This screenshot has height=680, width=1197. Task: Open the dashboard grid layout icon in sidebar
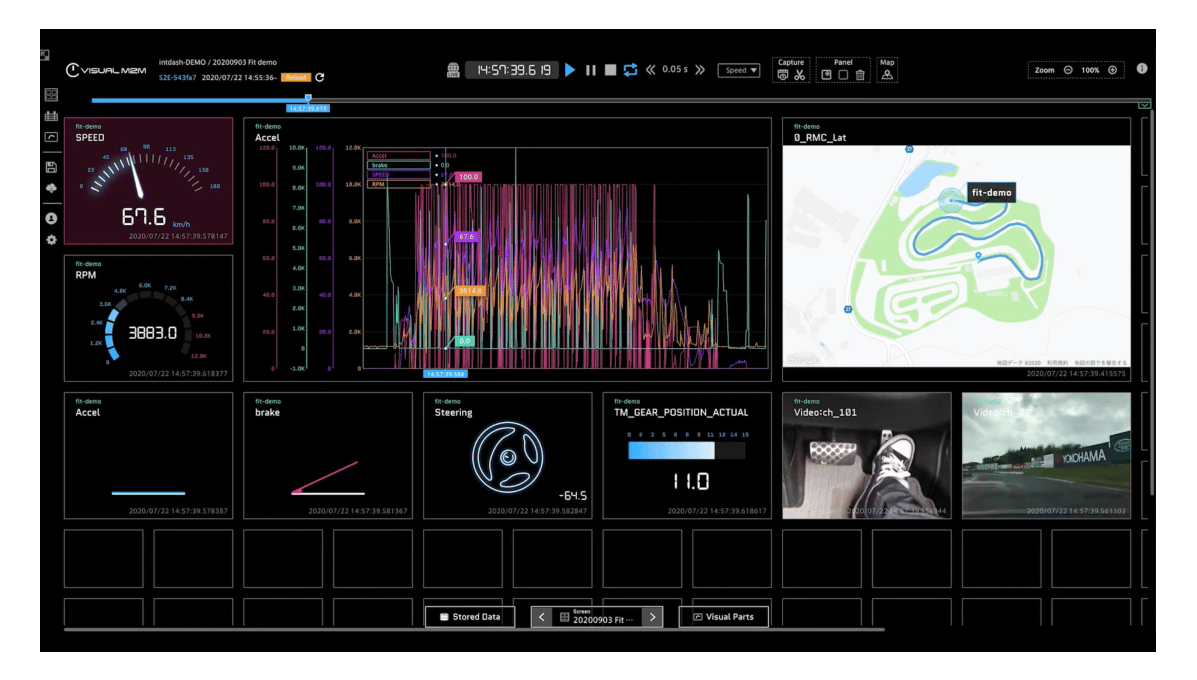pos(51,95)
